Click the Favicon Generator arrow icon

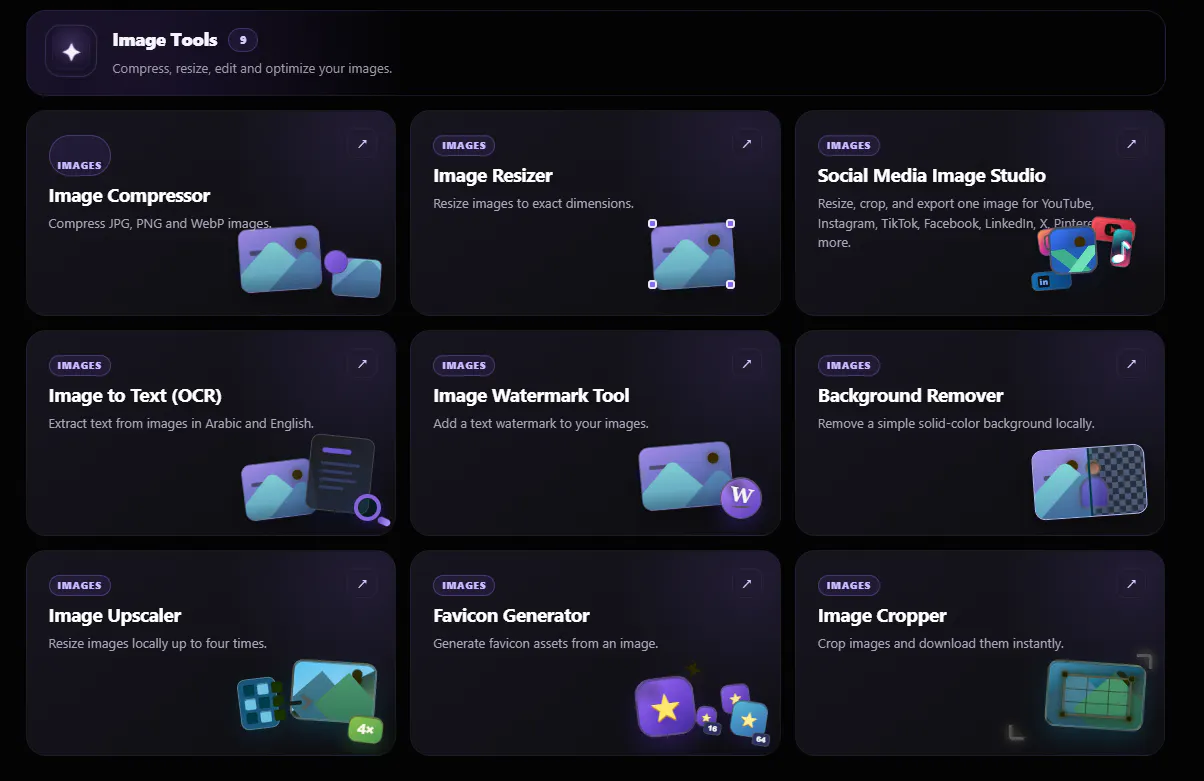click(746, 584)
